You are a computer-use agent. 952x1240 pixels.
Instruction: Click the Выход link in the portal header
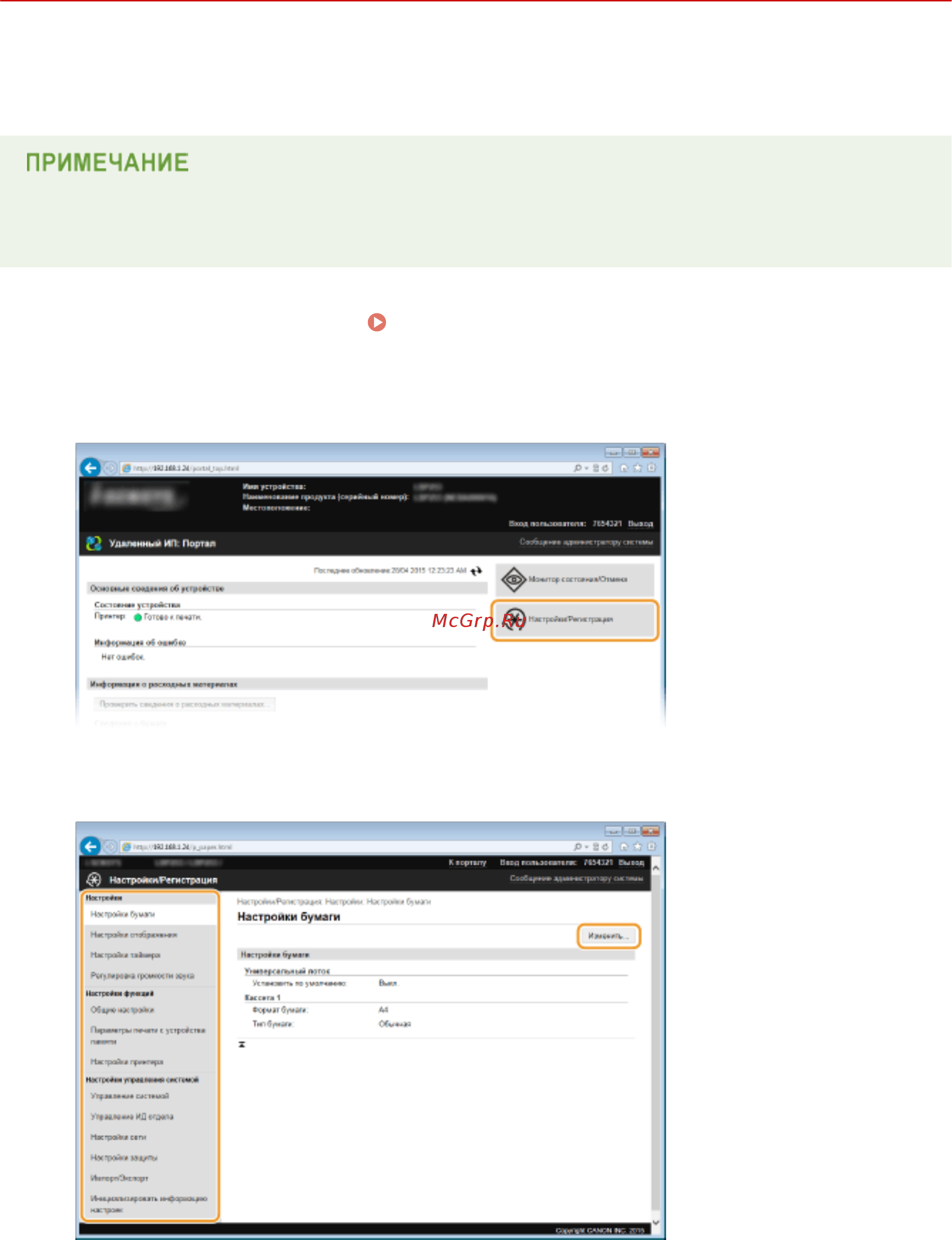point(641,523)
